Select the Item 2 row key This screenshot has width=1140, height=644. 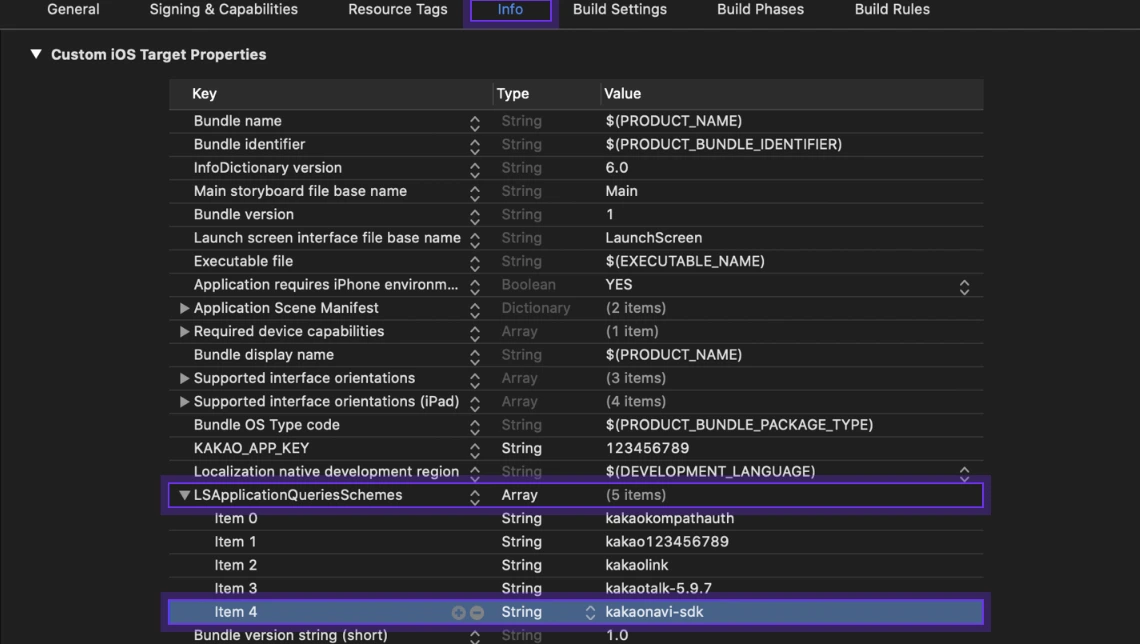tap(236, 565)
